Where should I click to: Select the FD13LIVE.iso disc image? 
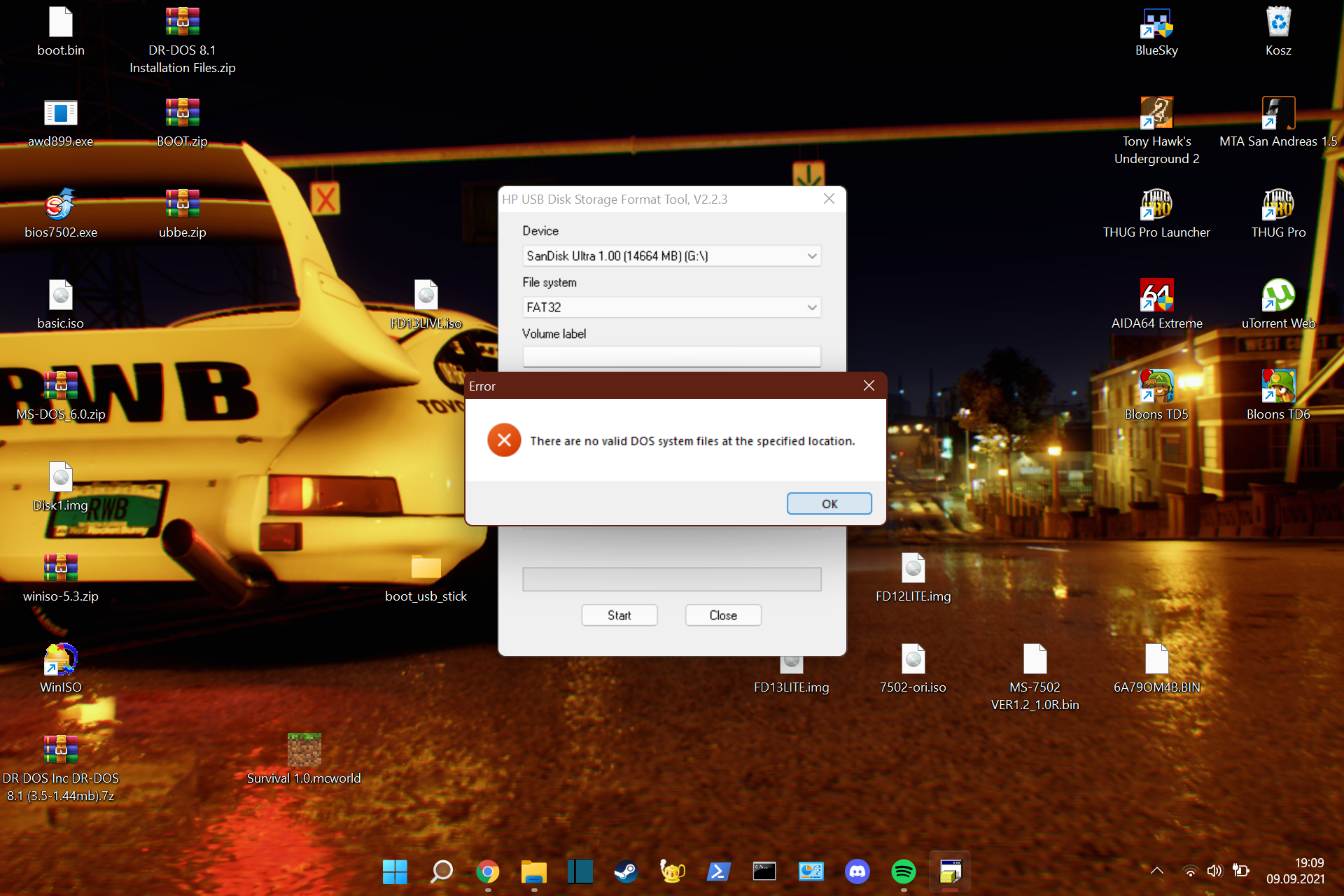[x=426, y=295]
